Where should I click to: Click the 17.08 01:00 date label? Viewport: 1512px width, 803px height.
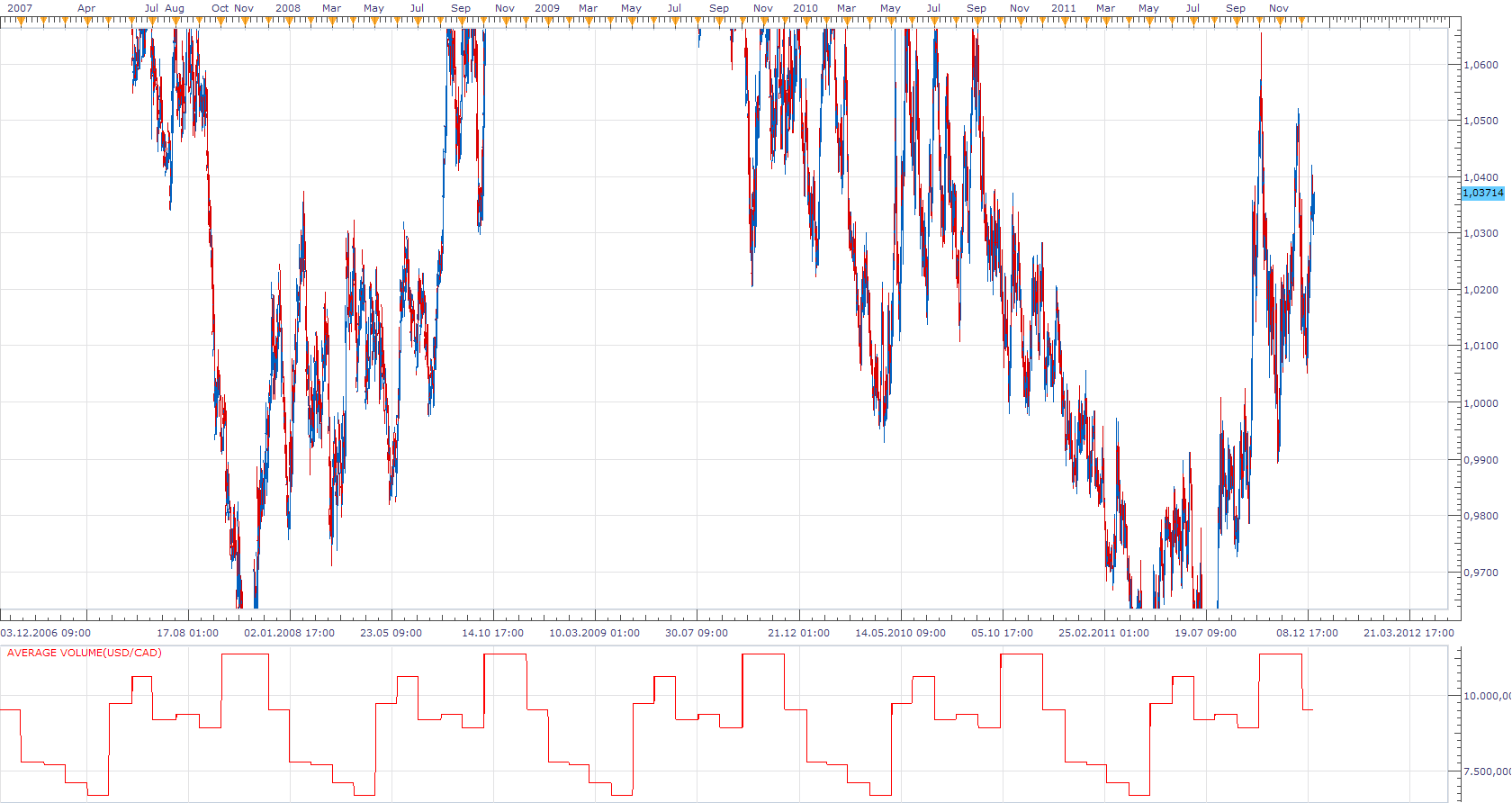tap(188, 633)
